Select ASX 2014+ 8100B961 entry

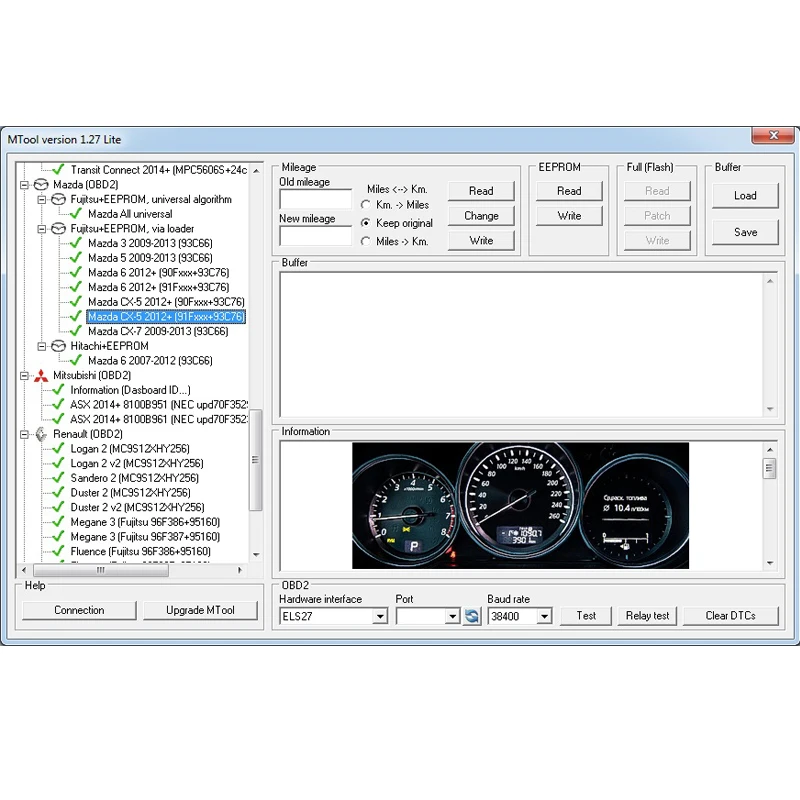click(159, 419)
